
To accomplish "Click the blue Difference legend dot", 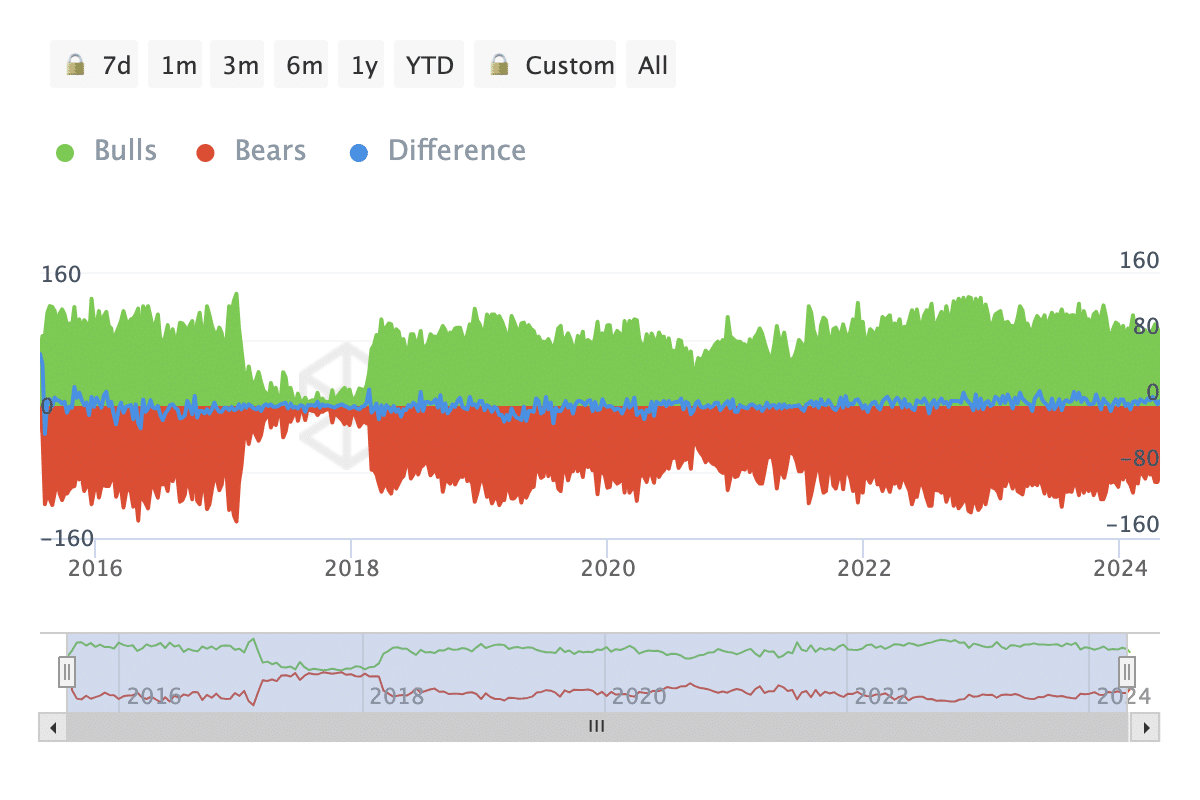I will tap(358, 153).
